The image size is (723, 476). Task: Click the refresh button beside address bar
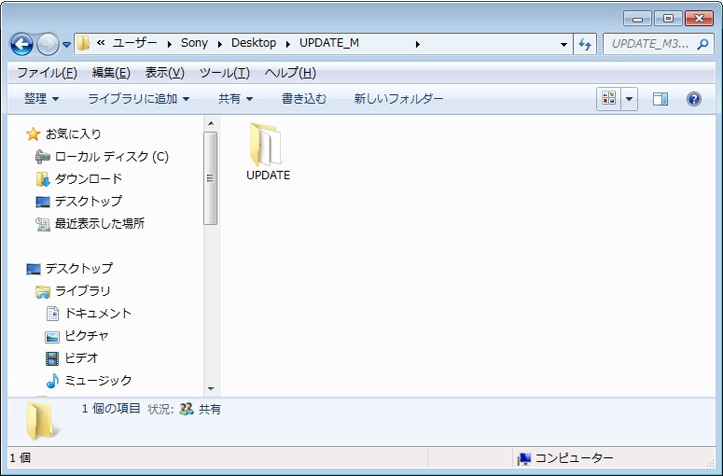[x=586, y=44]
